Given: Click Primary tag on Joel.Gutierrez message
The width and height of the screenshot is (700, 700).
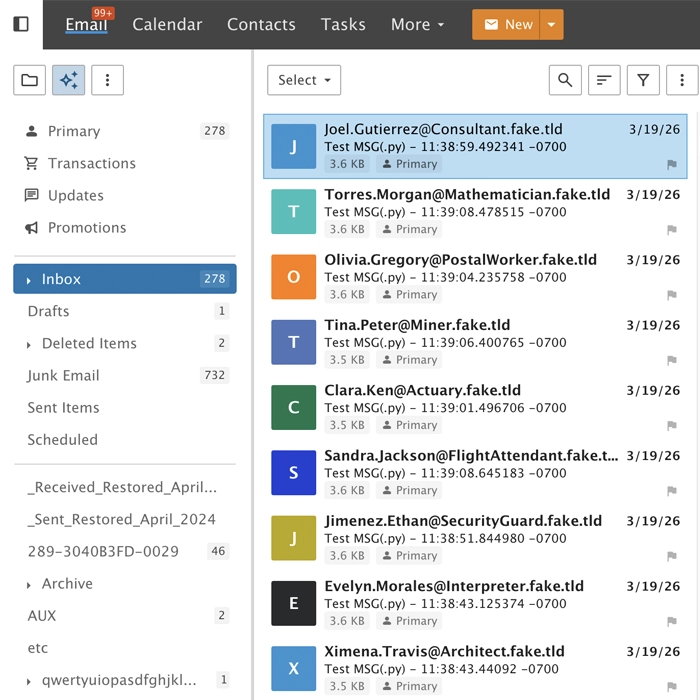Looking at the screenshot, I should (409, 164).
